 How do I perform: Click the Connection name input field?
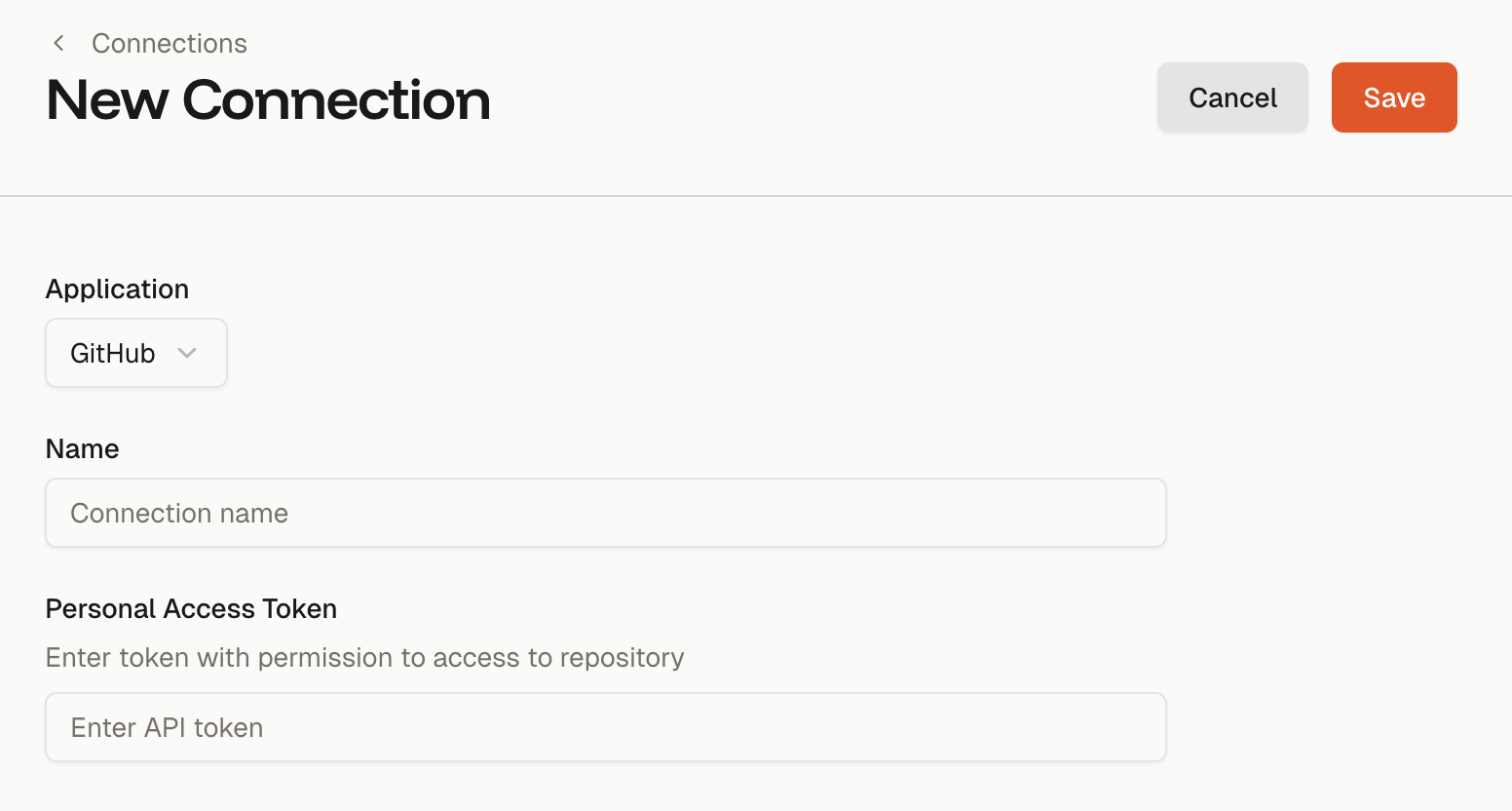point(605,513)
